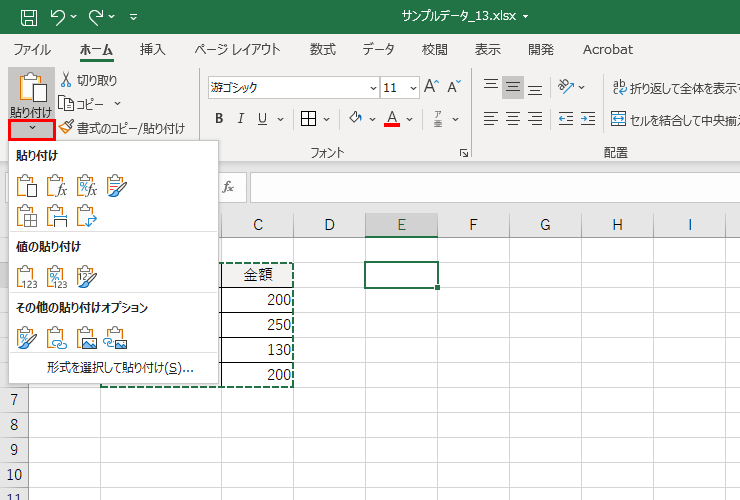Click the コピー button
740x500 pixels.
tap(82, 103)
